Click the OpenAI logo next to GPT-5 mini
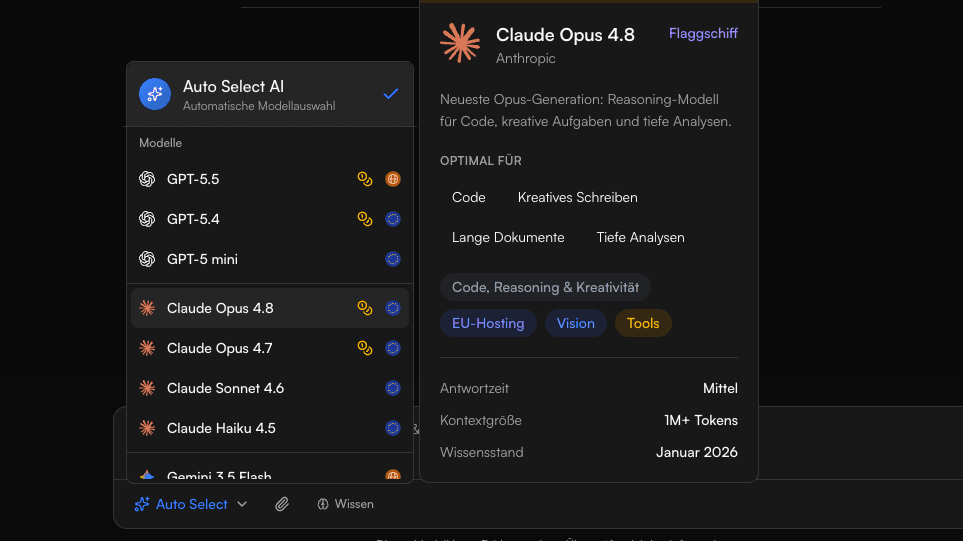Image resolution: width=963 pixels, height=541 pixels. [x=147, y=259]
